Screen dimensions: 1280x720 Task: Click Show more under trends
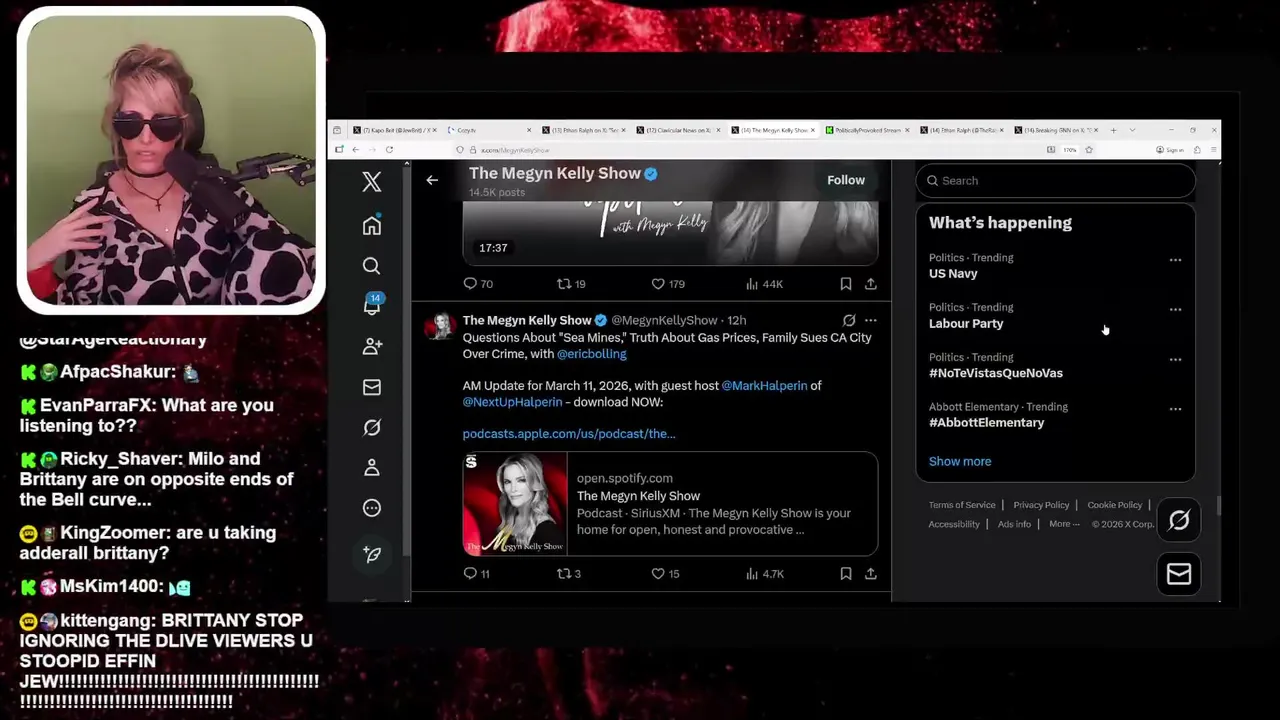click(960, 461)
